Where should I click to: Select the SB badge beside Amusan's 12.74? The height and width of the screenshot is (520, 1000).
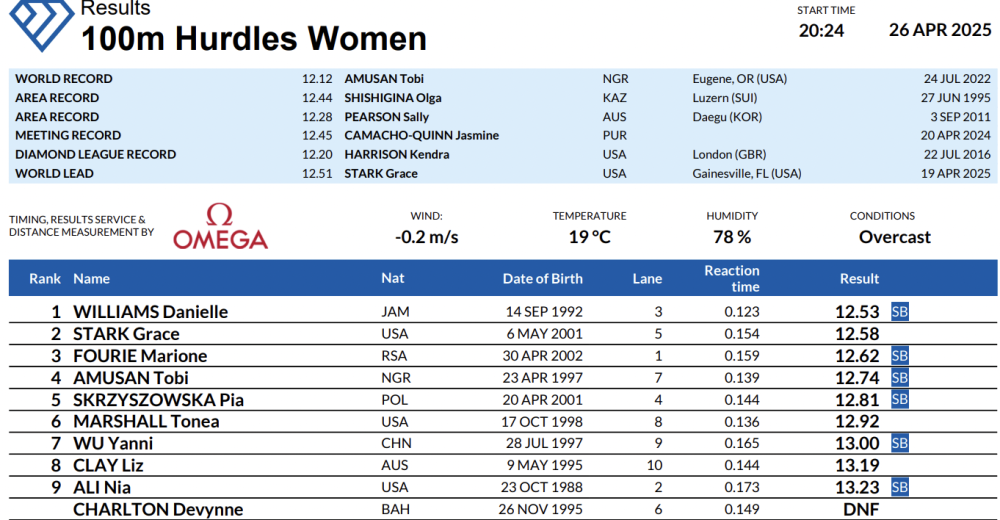click(x=900, y=378)
